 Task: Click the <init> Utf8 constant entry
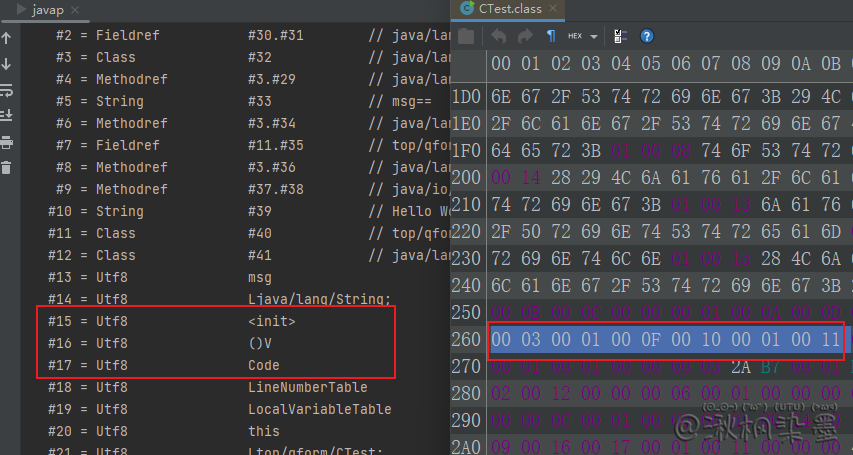pos(271,322)
